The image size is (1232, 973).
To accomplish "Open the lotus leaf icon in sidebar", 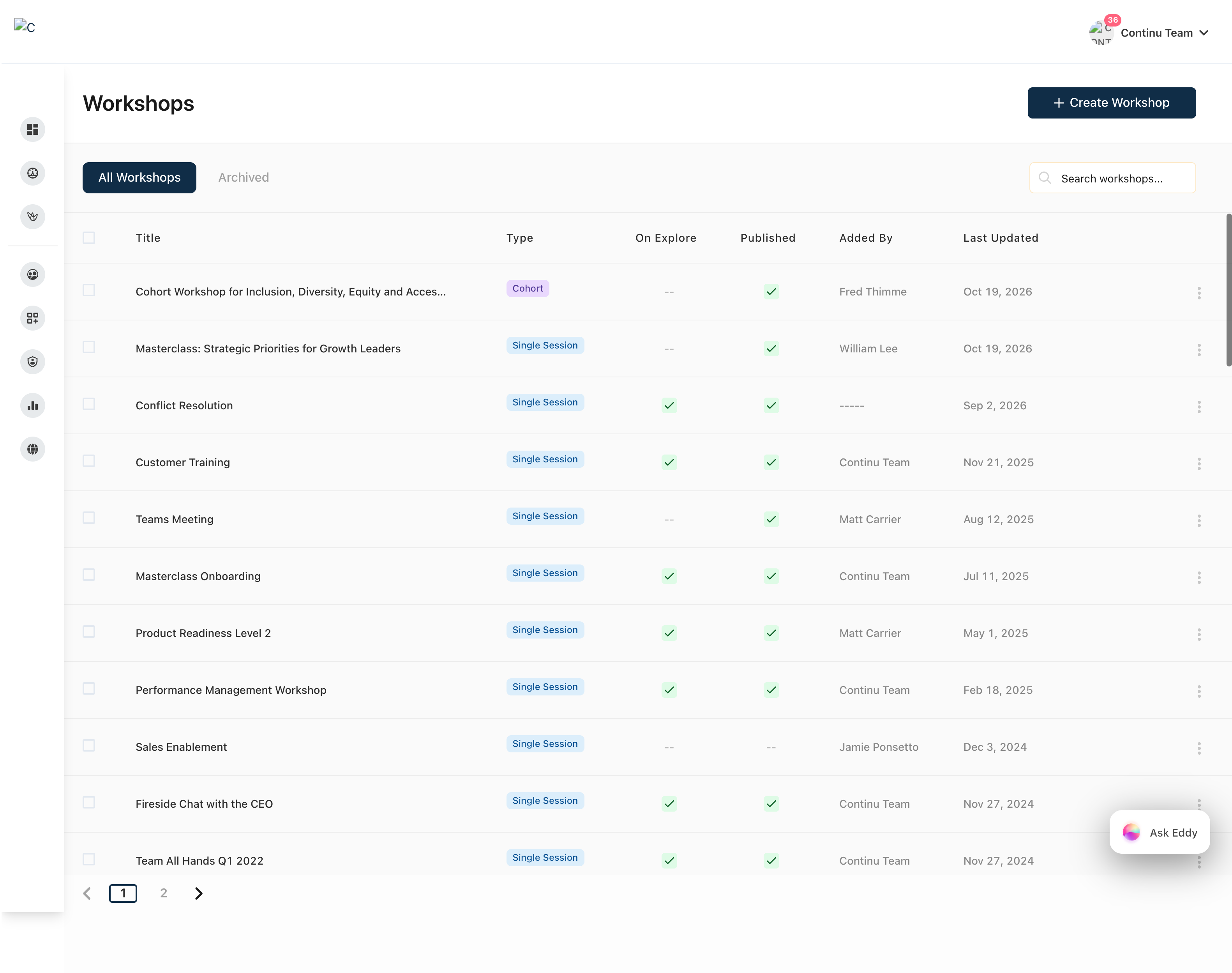I will (x=32, y=216).
